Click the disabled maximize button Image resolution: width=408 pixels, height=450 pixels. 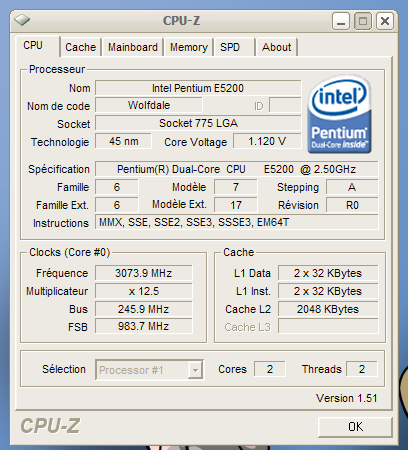tap(363, 21)
